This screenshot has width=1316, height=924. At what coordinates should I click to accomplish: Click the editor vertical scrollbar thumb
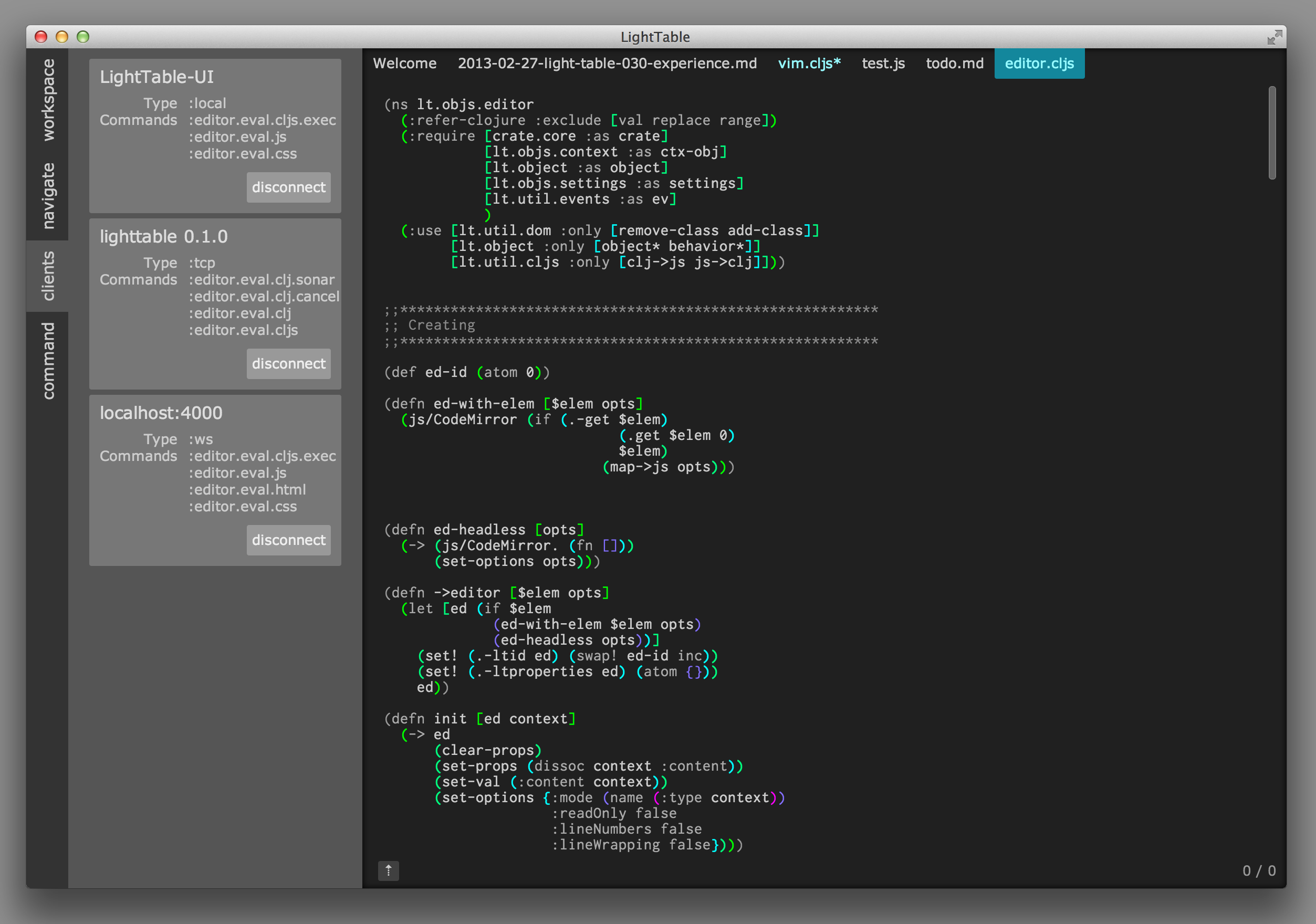[1271, 133]
